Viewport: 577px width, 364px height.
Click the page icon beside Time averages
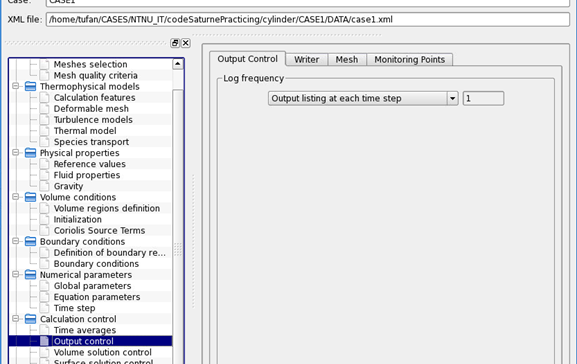(44, 330)
